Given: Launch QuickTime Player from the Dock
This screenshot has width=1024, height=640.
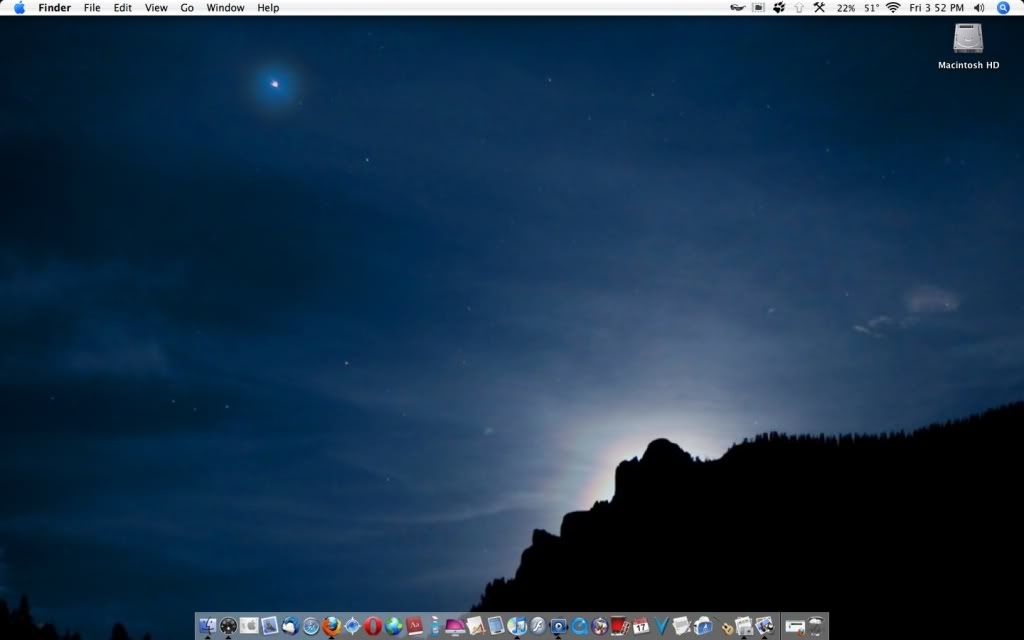Looking at the screenshot, I should click(579, 626).
